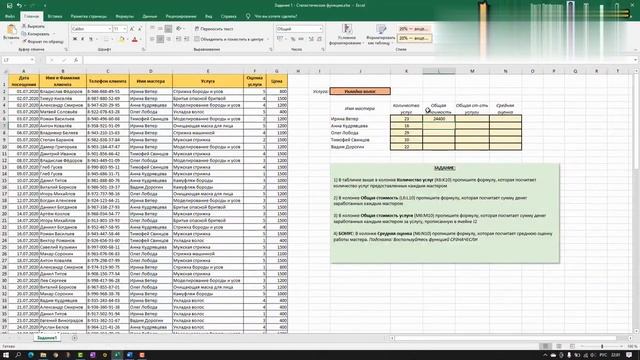The image size is (640, 360).
Task: Open File Explorer from the taskbar
Action: tap(43, 355)
